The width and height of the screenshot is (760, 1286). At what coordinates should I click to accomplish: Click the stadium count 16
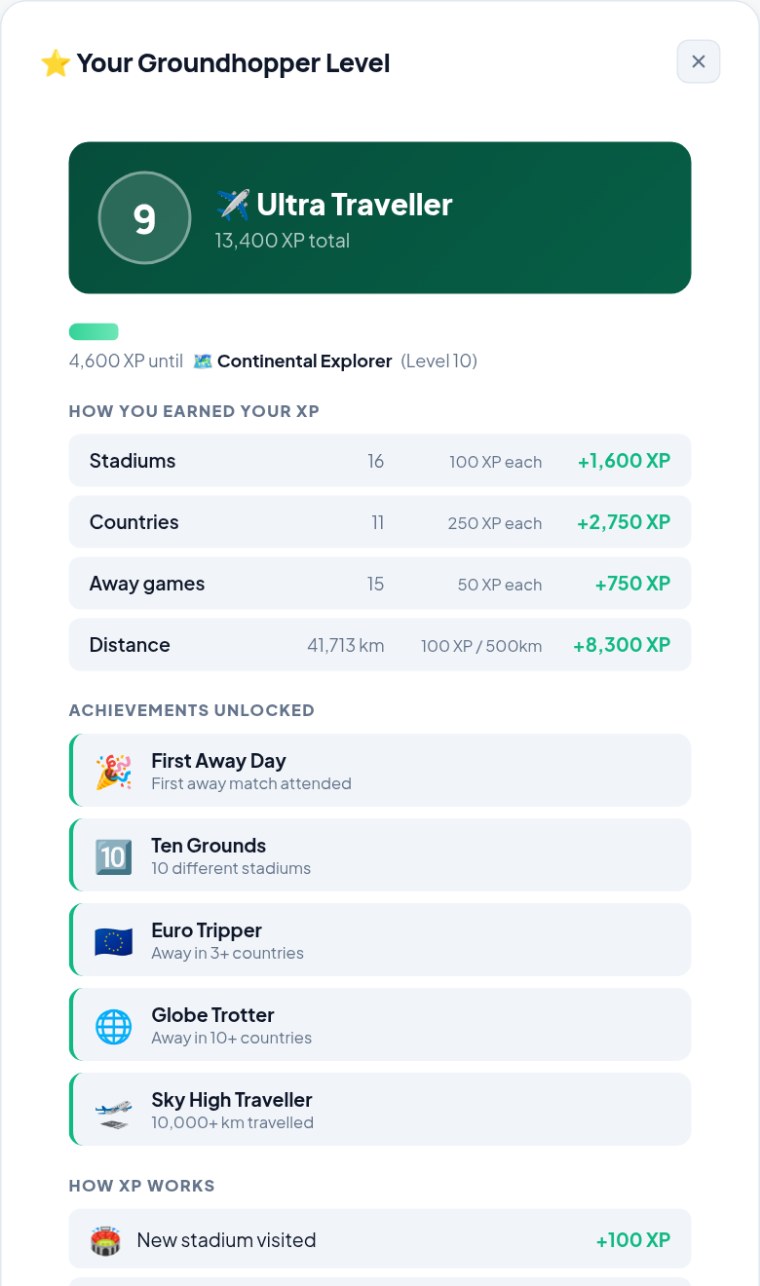coord(376,461)
